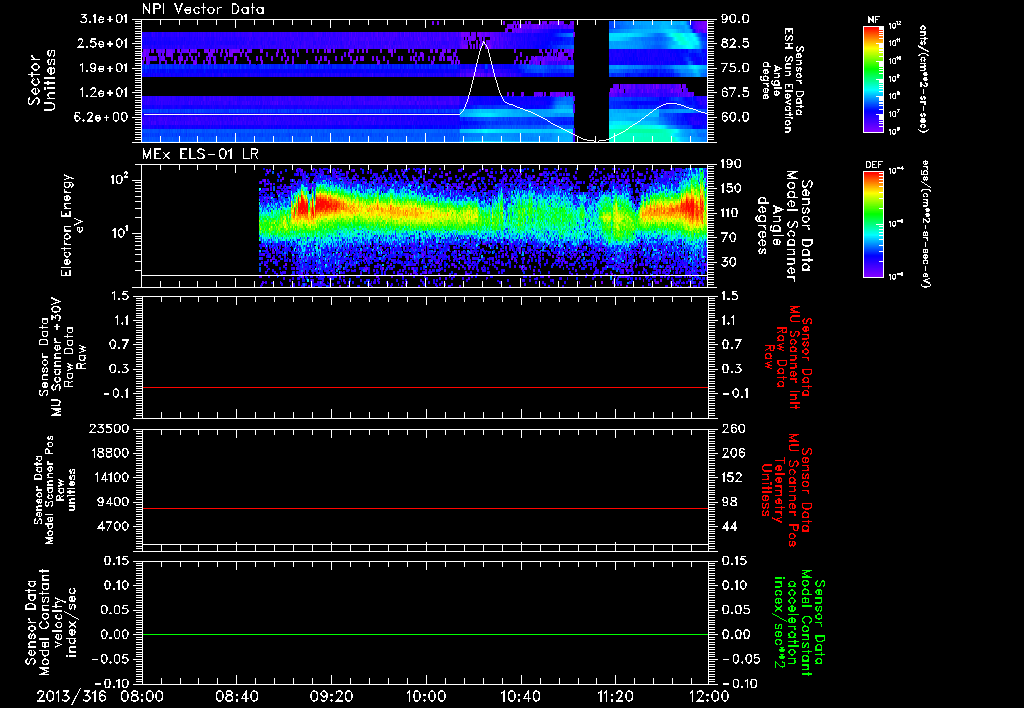The height and width of the screenshot is (708, 1024).
Task: Click the 4700 scanner position tick label
Action: (114, 526)
